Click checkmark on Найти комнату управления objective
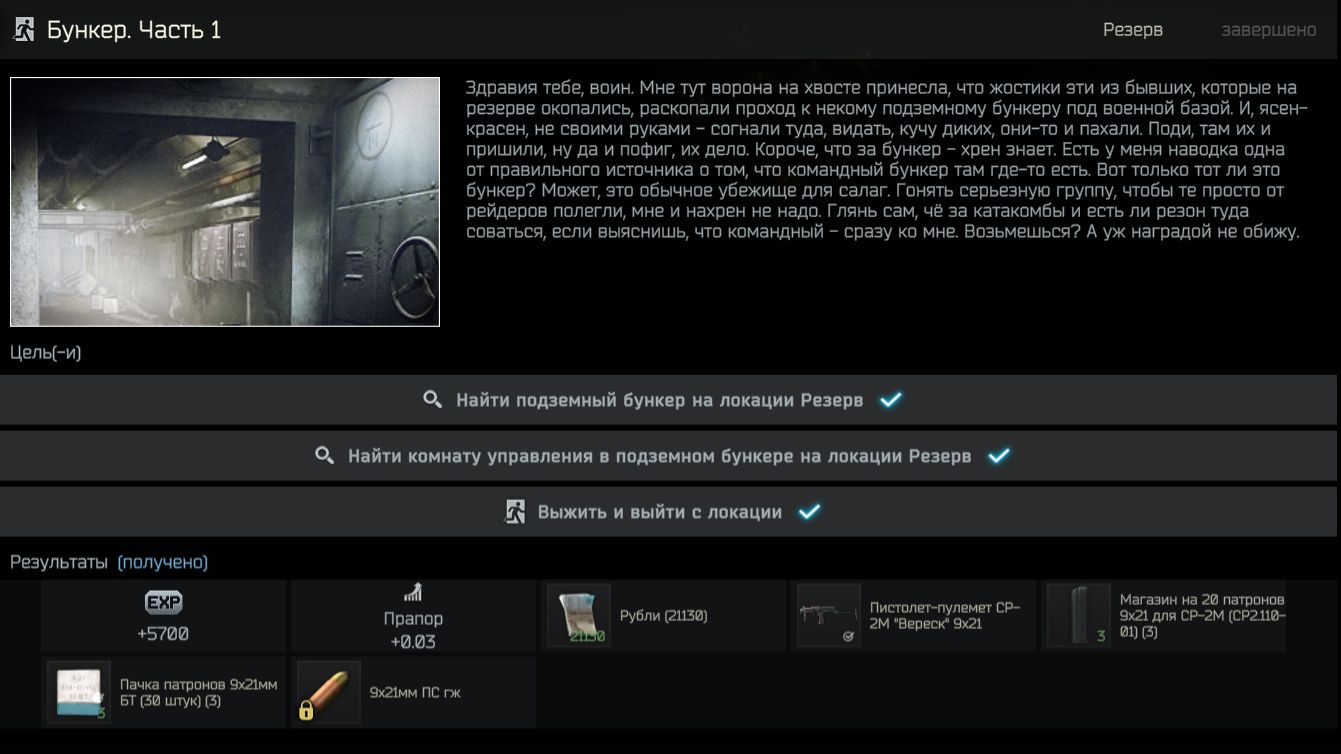Screen dimensions: 1341x754 coord(998,456)
